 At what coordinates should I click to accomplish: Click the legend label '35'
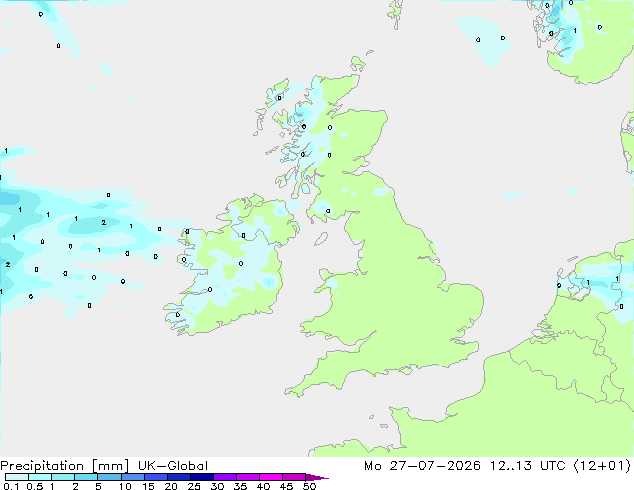240,486
